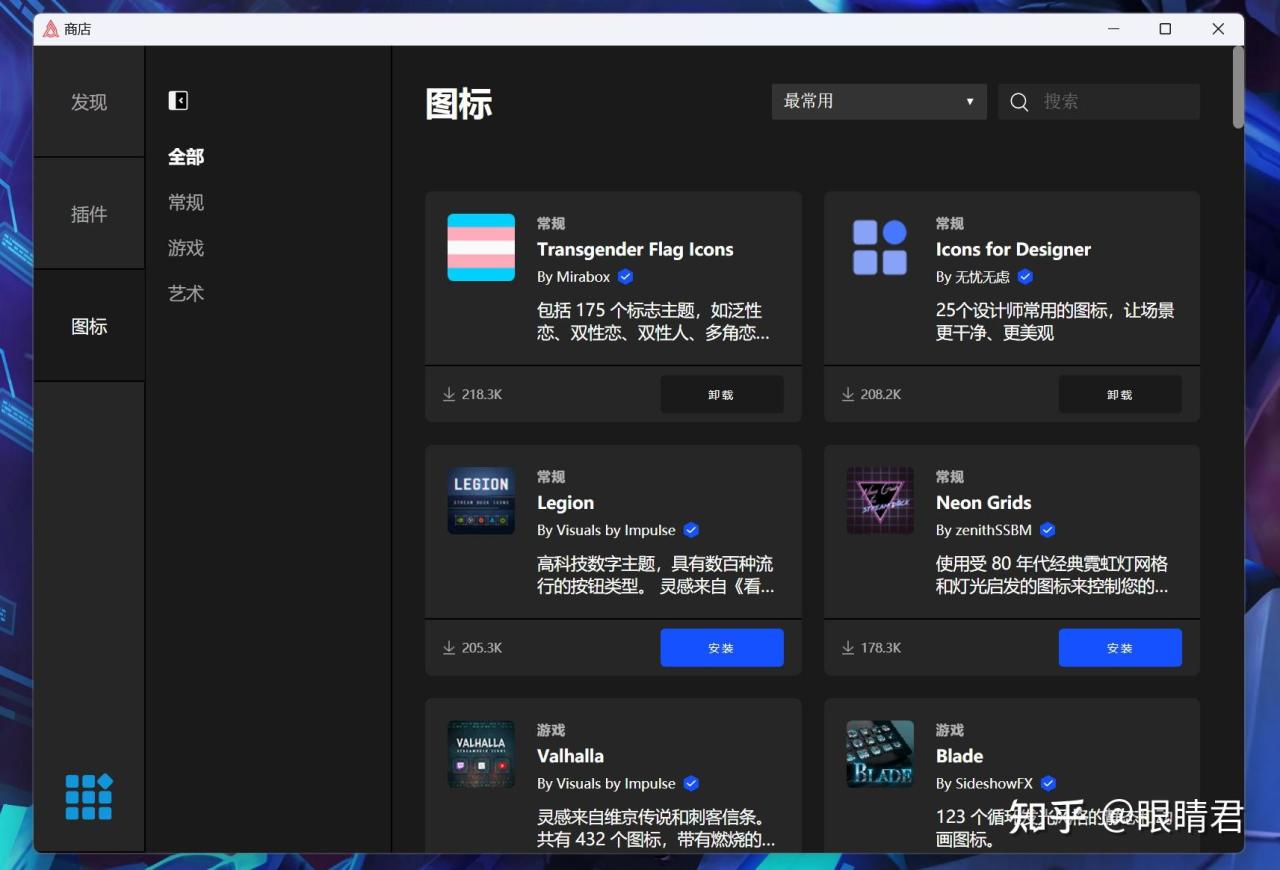Click the 218.3K download count
1280x870 pixels.
(482, 394)
